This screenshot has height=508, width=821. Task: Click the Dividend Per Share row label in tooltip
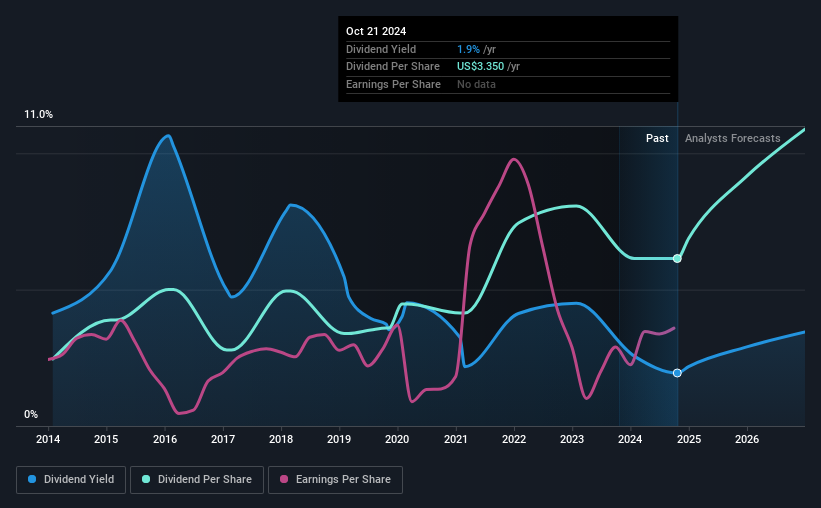[x=393, y=67]
